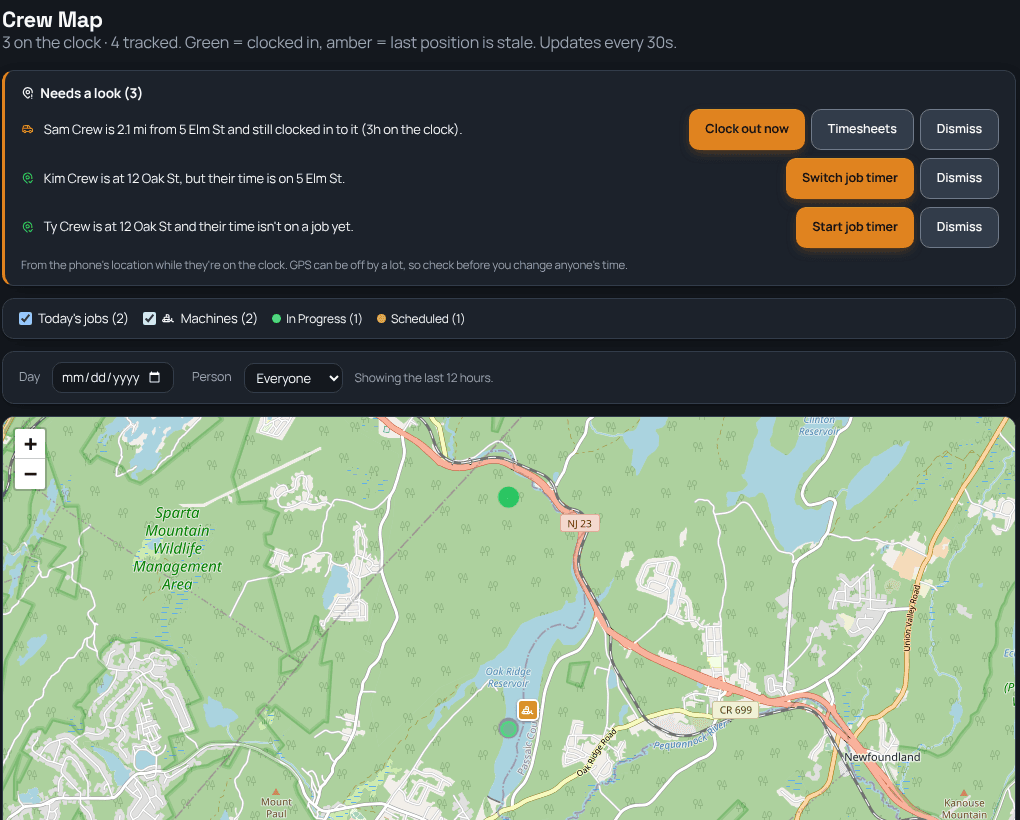Zoom out on the map
The height and width of the screenshot is (820, 1020).
point(30,474)
